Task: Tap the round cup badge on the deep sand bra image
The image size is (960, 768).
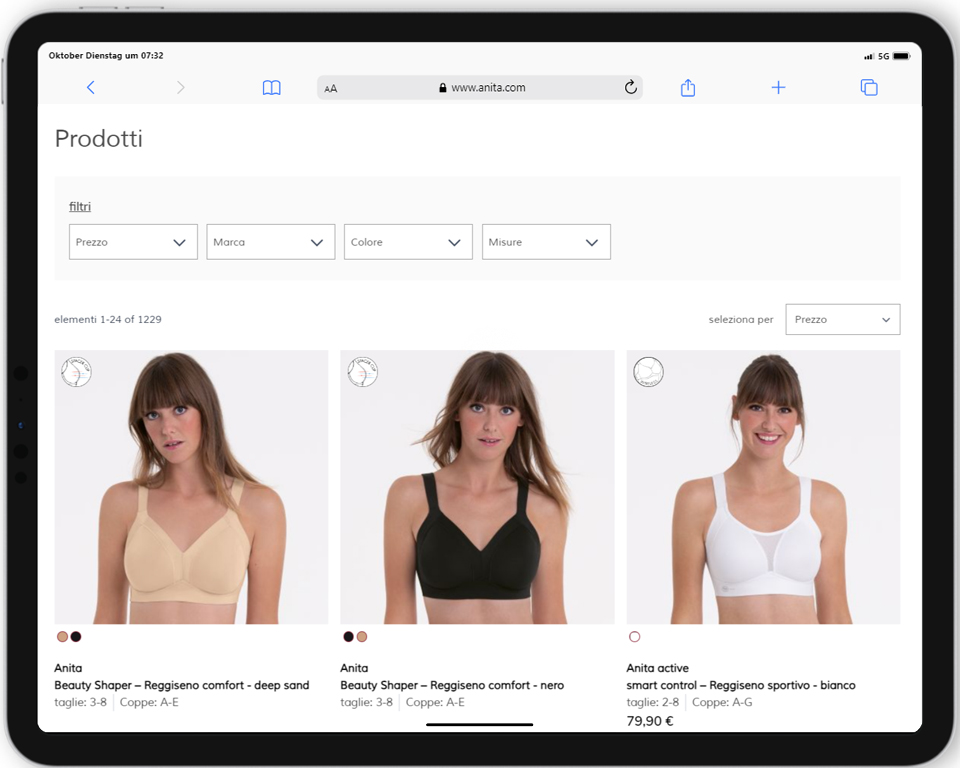Action: pos(76,372)
